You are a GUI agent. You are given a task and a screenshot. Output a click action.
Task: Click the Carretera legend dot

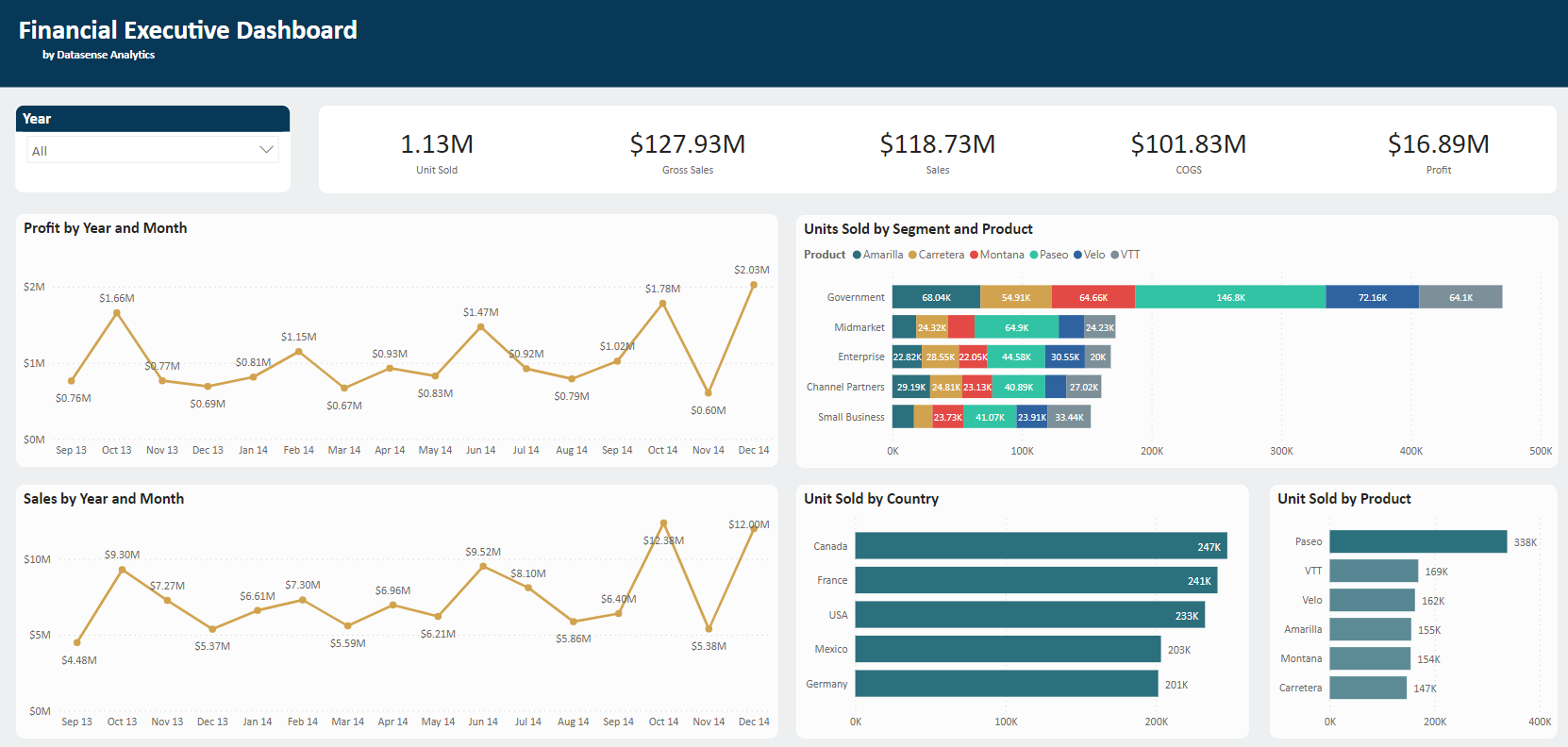pyautogui.click(x=912, y=255)
